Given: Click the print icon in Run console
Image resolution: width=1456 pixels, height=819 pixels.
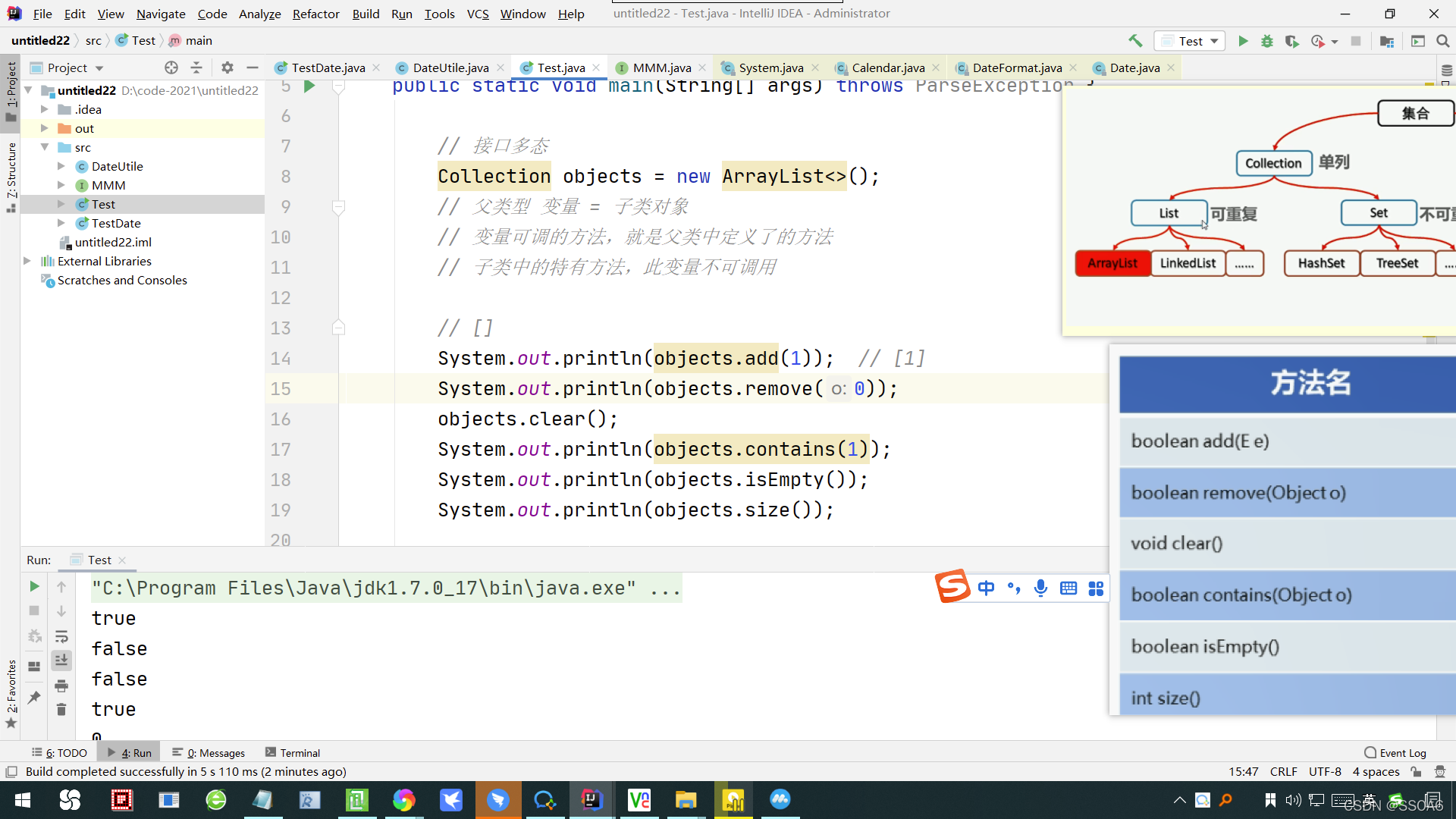Looking at the screenshot, I should pos(61,686).
